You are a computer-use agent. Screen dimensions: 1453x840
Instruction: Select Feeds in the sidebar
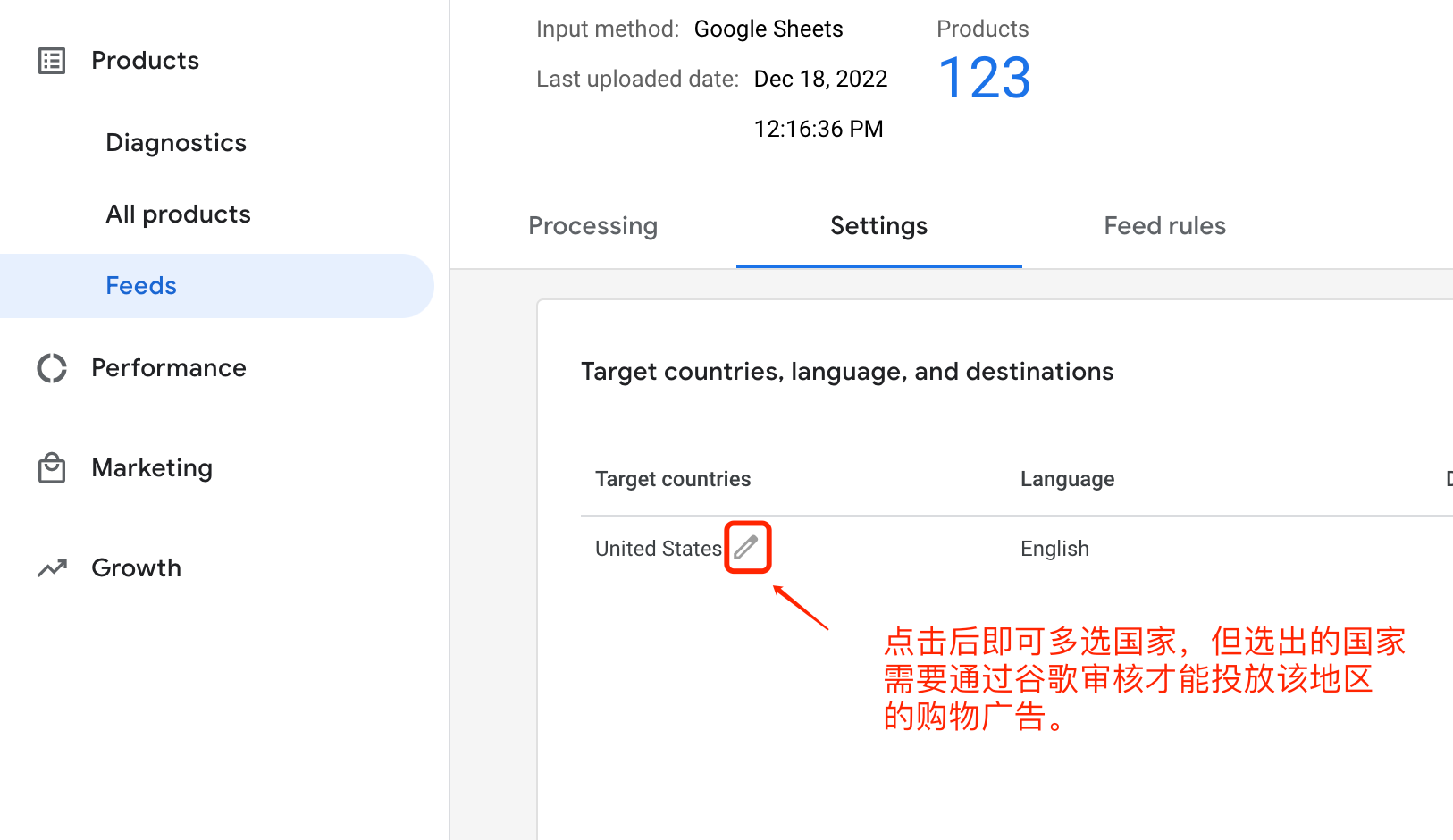click(x=217, y=286)
